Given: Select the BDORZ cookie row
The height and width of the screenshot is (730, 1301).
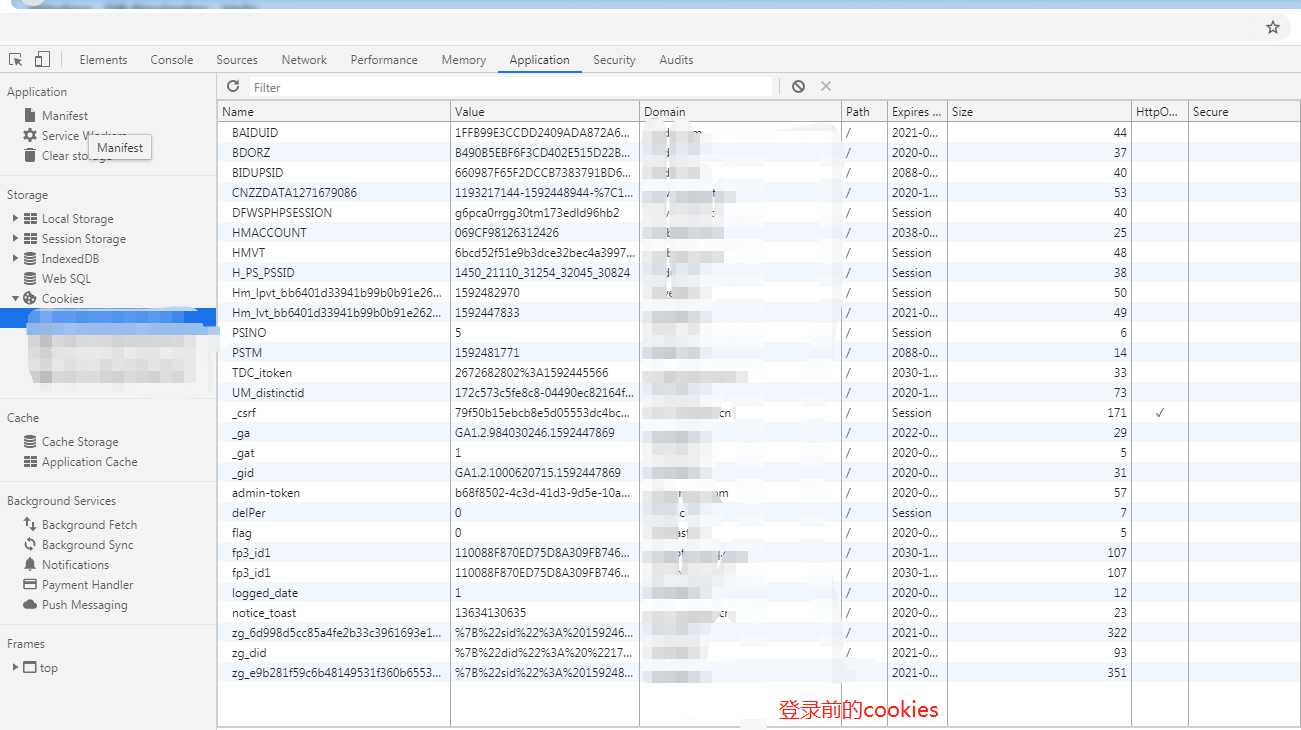Looking at the screenshot, I should tap(759, 153).
